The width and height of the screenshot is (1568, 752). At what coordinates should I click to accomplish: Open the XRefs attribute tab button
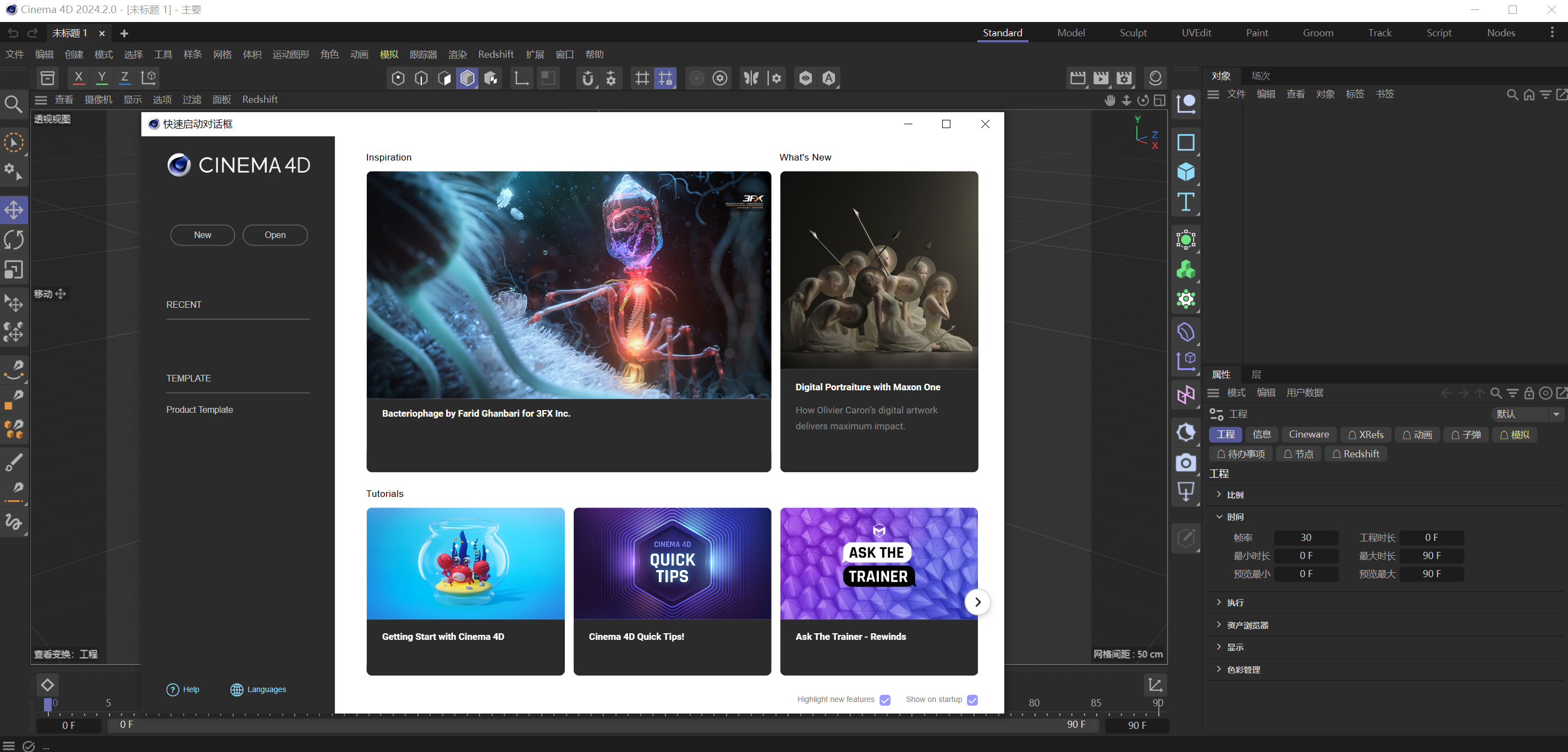coord(1366,434)
